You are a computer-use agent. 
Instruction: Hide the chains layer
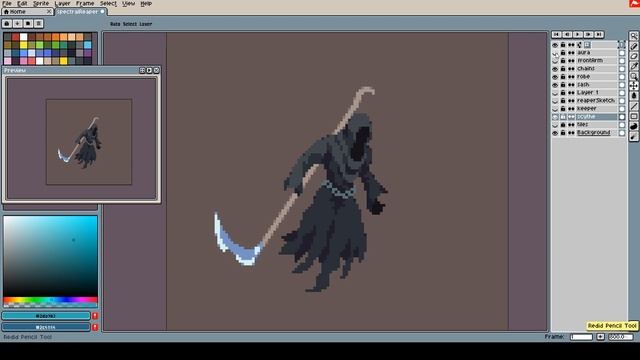[x=555, y=69]
